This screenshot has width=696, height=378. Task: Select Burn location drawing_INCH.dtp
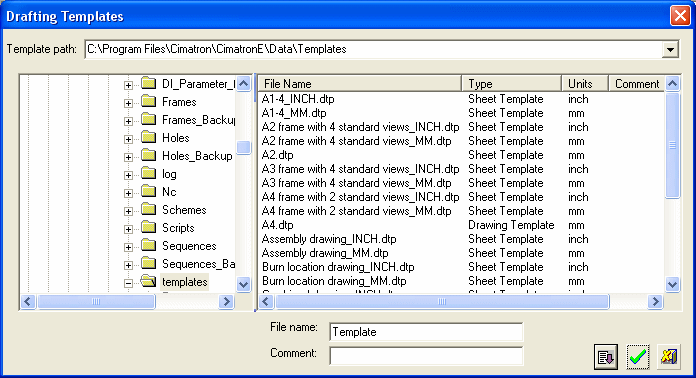click(x=338, y=267)
